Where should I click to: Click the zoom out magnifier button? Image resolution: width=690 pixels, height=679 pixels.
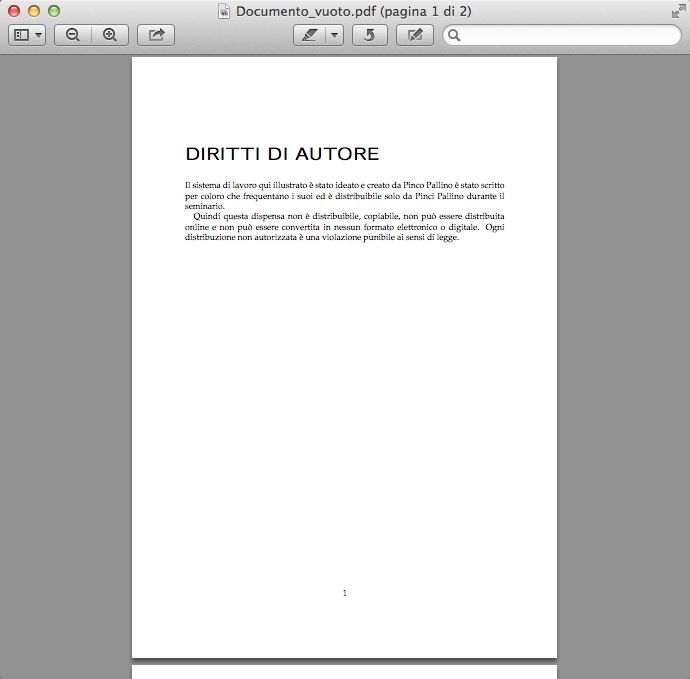73,35
